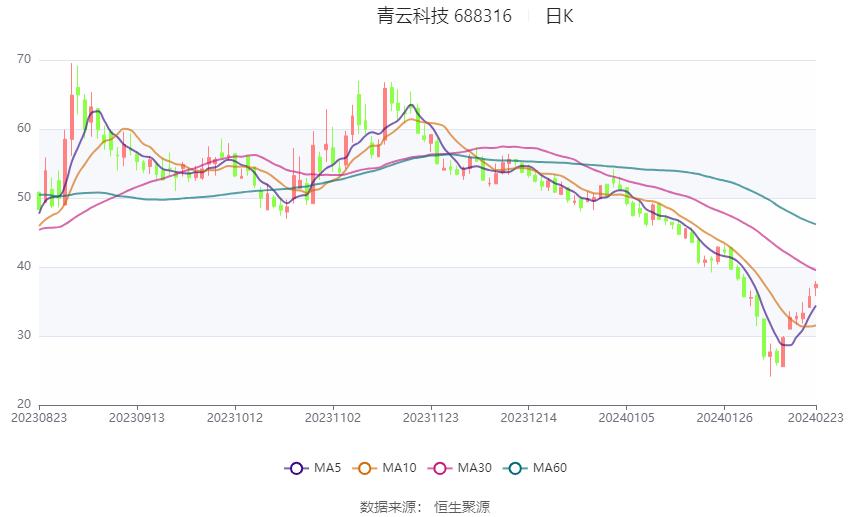Click y-axis value 60
The width and height of the screenshot is (850, 517).
[x=24, y=128]
